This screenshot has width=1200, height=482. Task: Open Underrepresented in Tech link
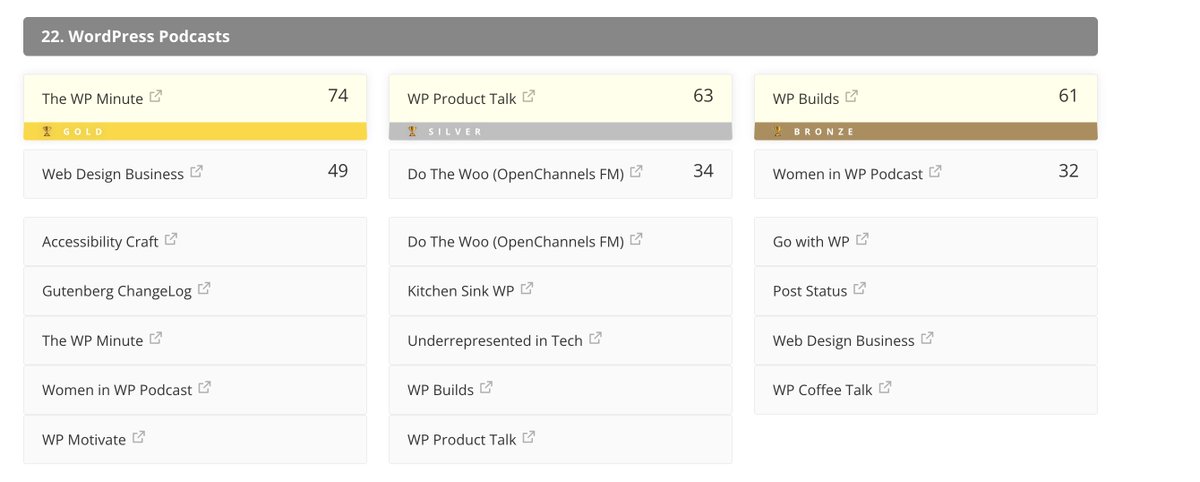[495, 341]
